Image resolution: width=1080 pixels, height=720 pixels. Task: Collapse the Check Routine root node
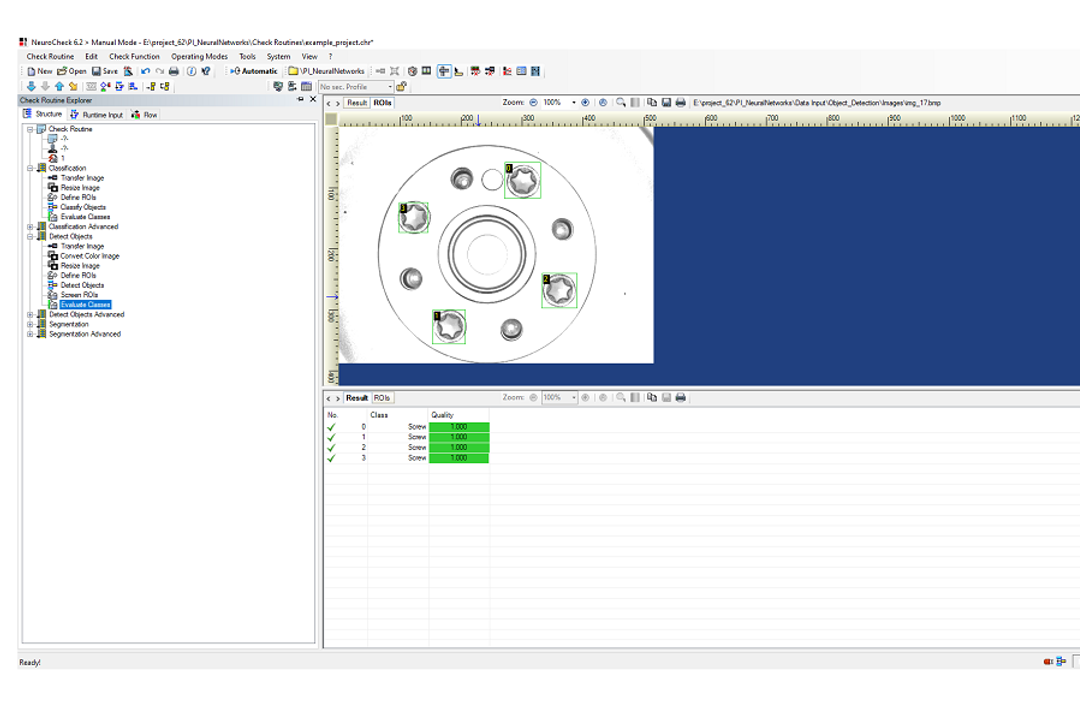[30, 129]
